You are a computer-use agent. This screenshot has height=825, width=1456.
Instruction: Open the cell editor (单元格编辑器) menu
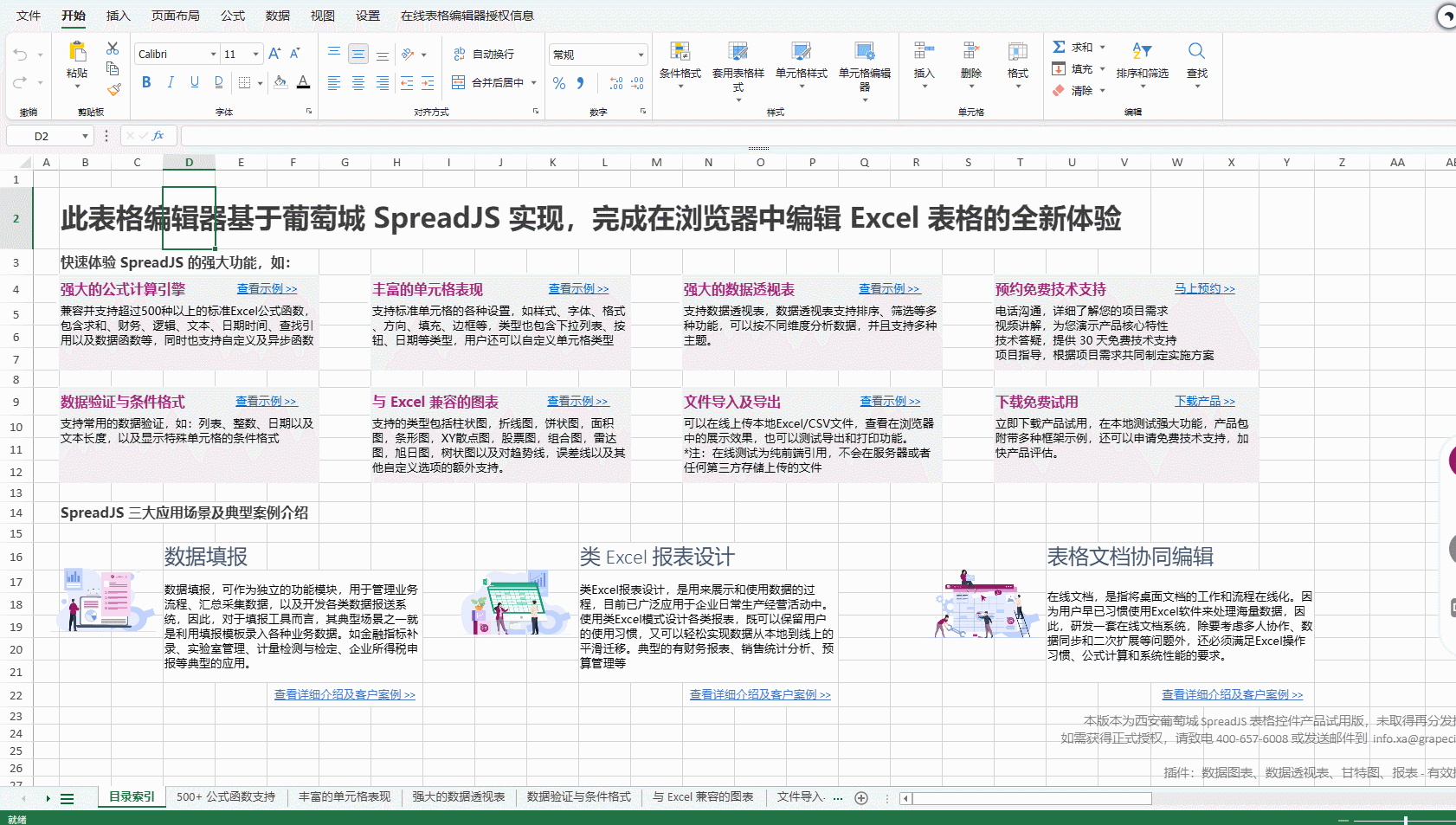865,70
